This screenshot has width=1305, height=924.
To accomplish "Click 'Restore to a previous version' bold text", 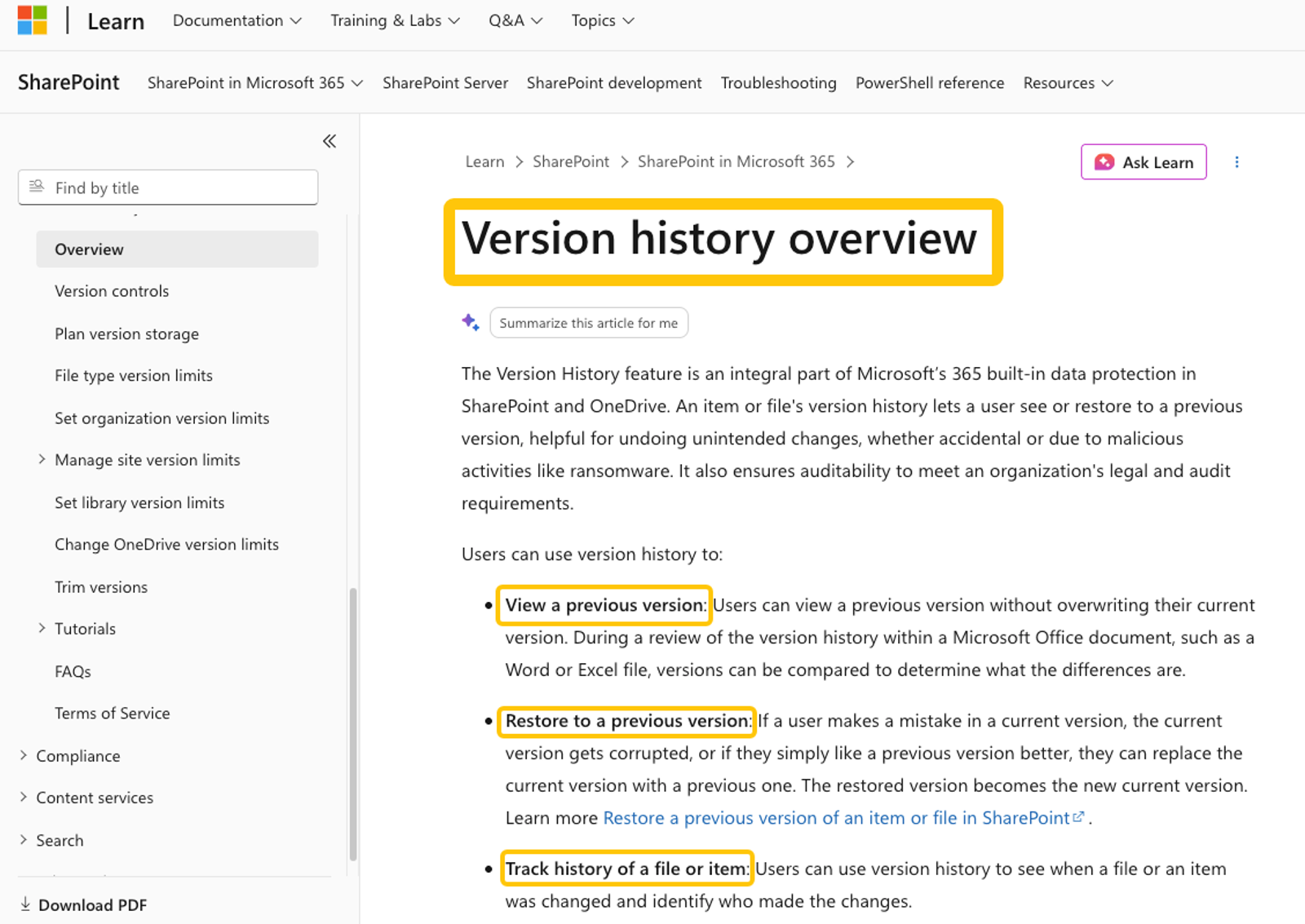I will 626,721.
